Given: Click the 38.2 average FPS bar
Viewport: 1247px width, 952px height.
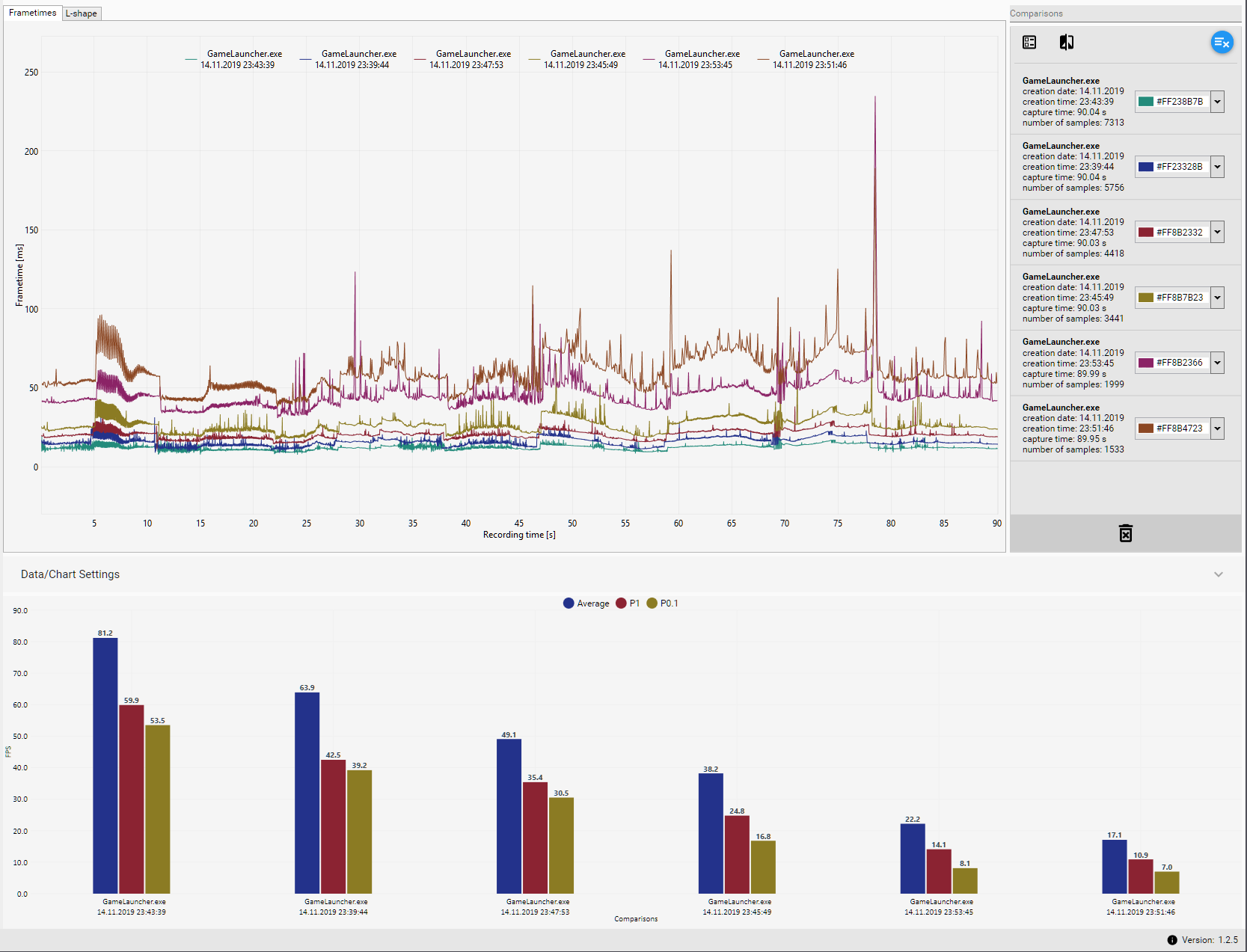Looking at the screenshot, I should point(711,833).
